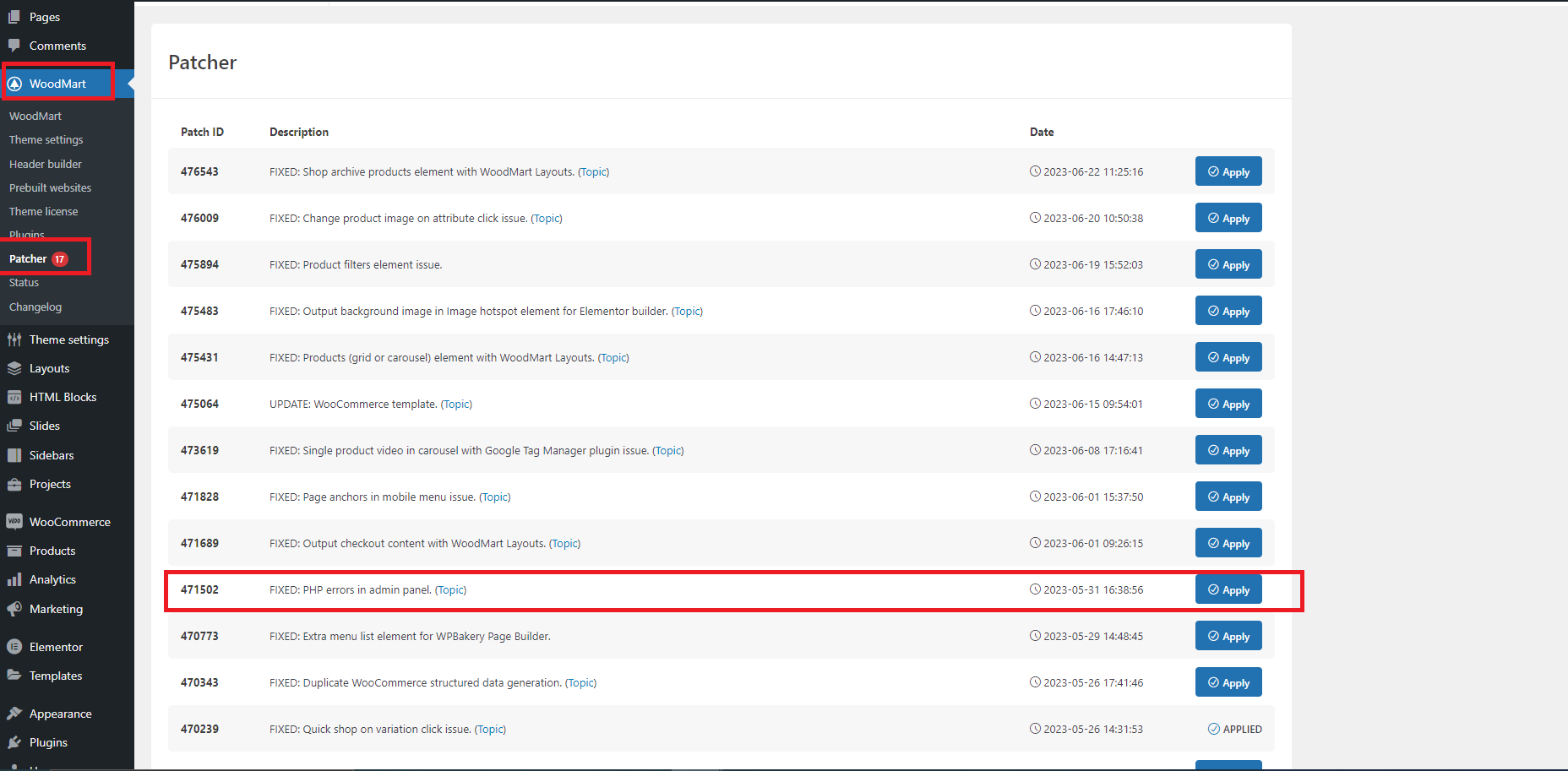Click the HTML Blocks code icon
Image resolution: width=1568 pixels, height=771 pixels.
point(14,397)
